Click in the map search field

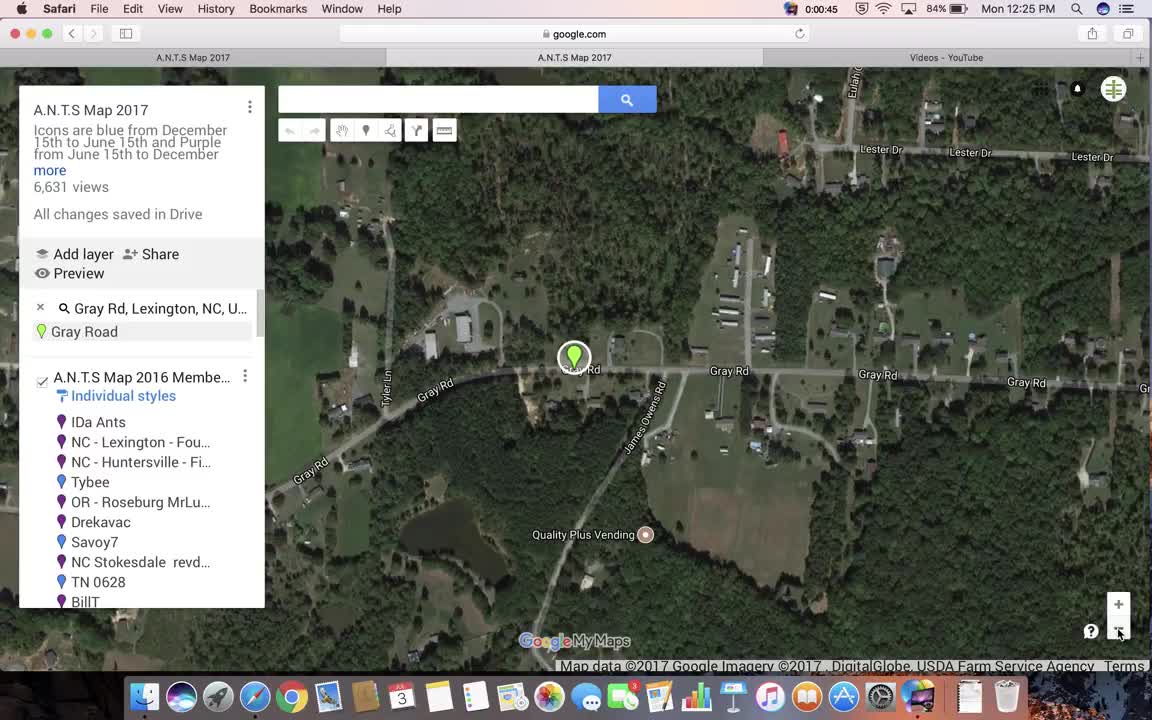pyautogui.click(x=438, y=99)
